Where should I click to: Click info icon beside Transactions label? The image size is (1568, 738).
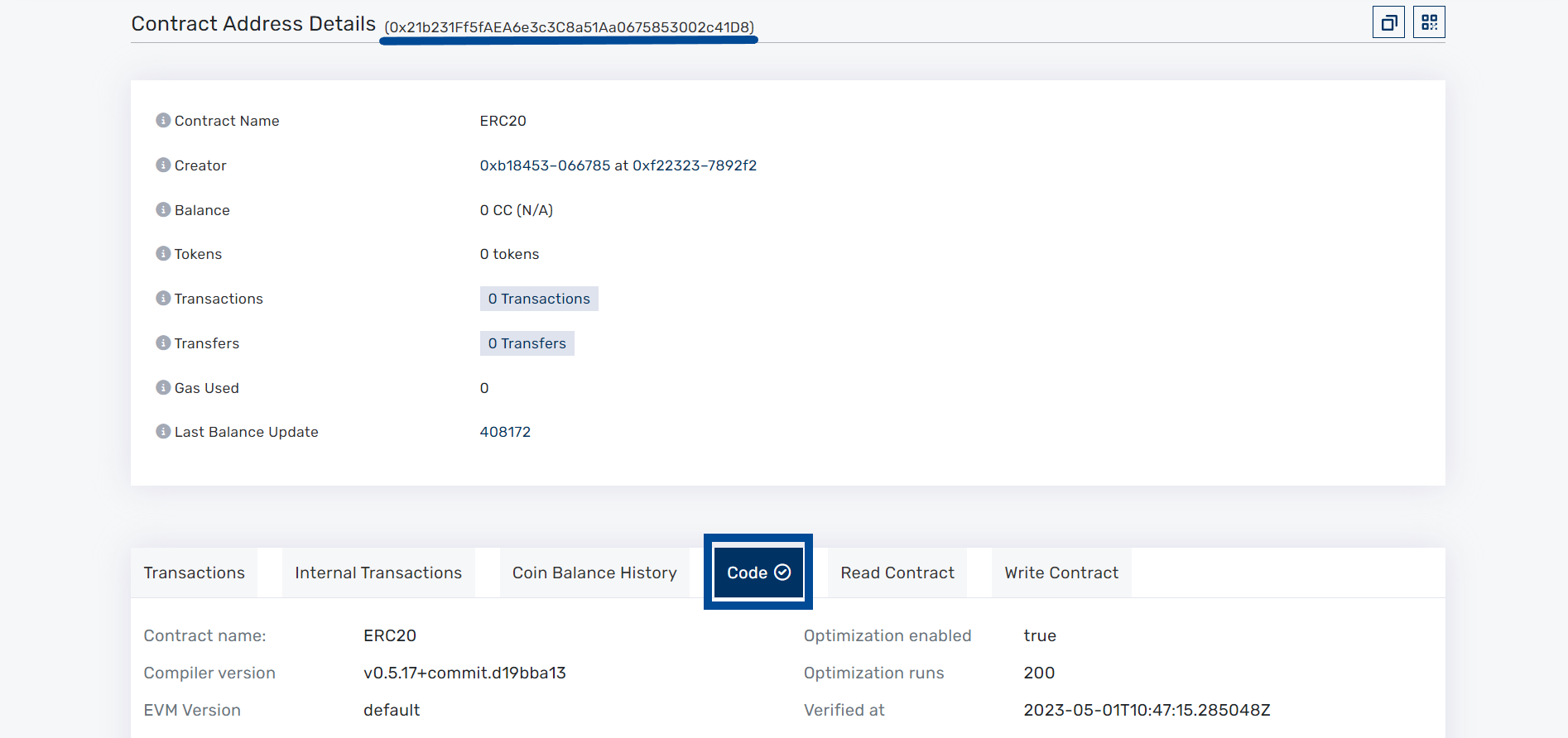coord(163,299)
